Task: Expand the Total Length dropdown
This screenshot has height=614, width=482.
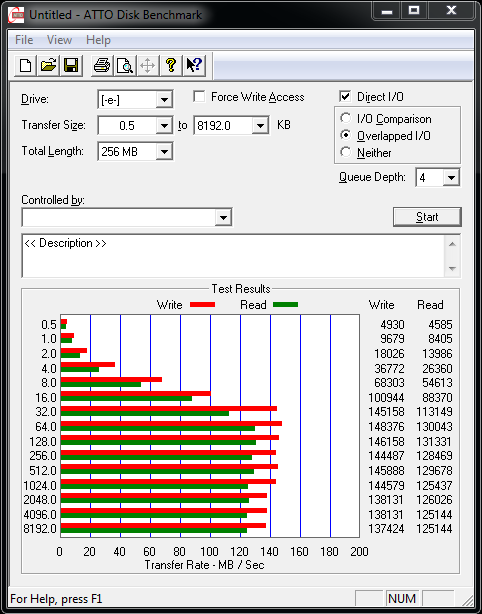Action: [164, 152]
